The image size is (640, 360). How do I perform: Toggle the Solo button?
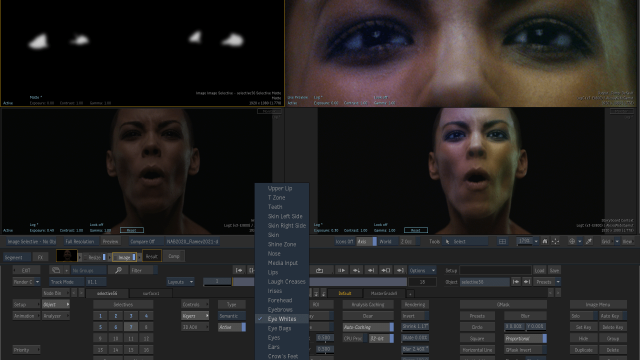tap(583, 316)
